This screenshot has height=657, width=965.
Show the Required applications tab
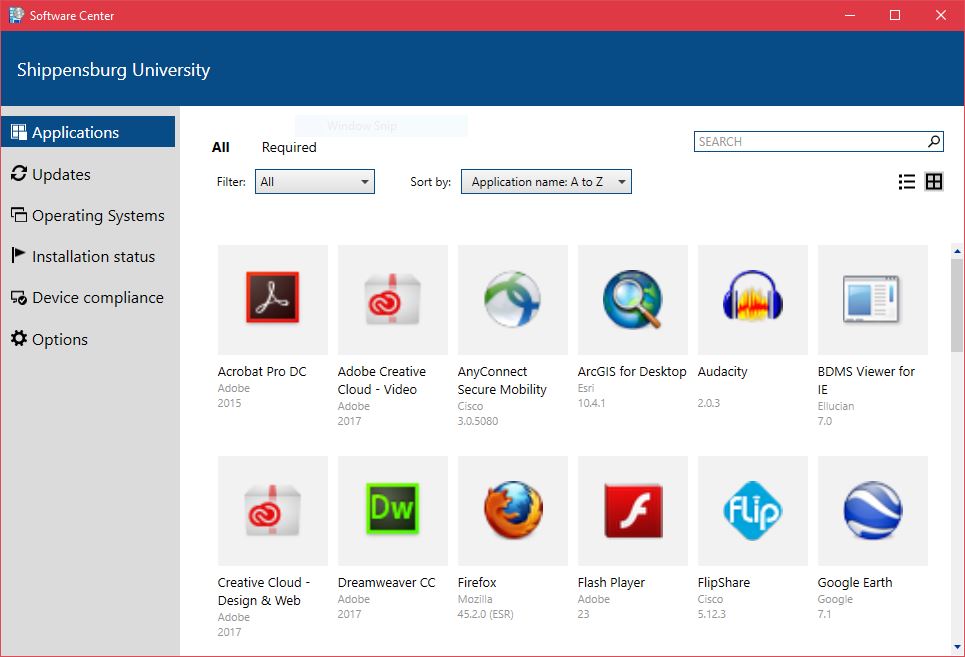289,147
